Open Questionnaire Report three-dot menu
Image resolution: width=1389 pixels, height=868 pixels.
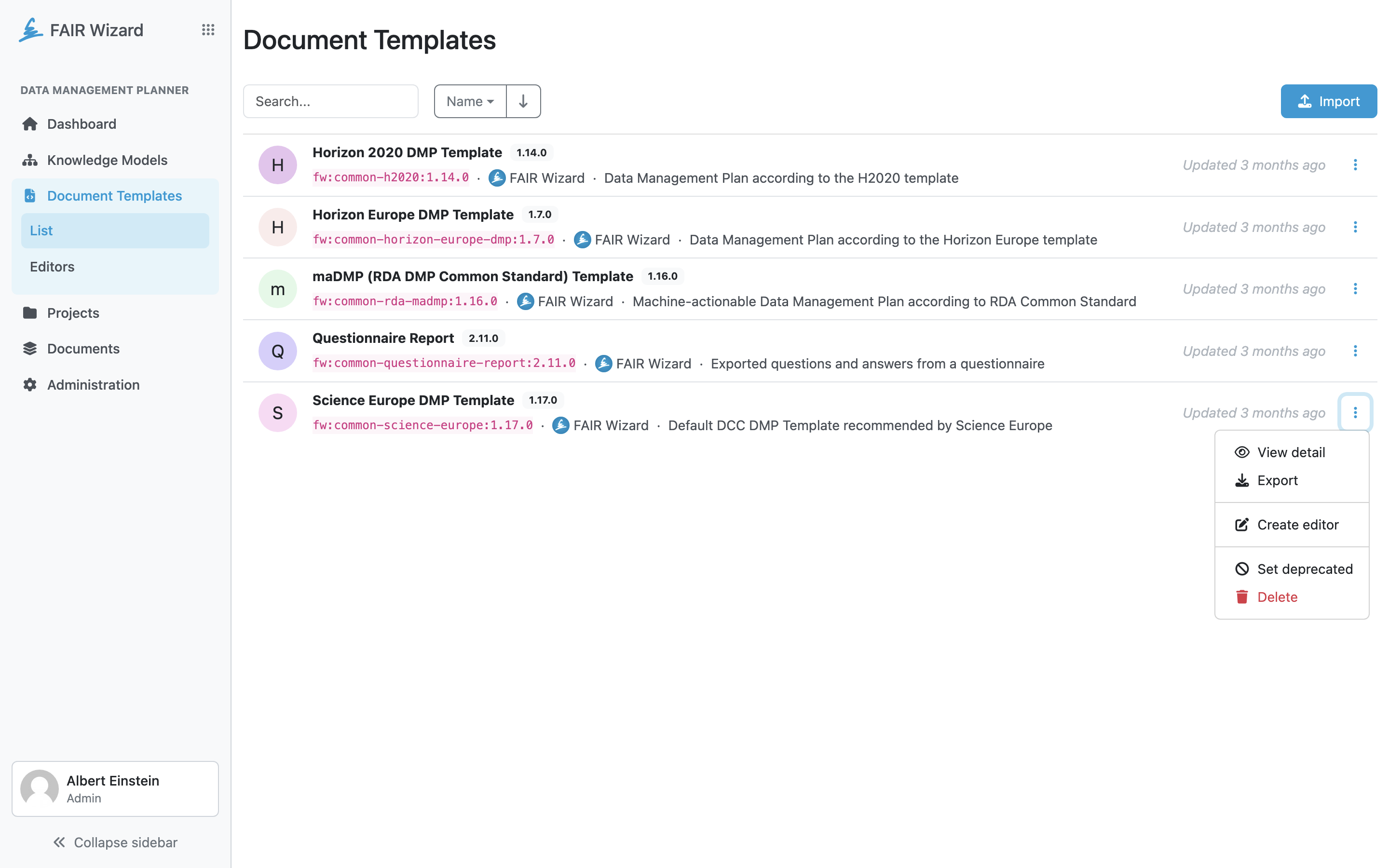point(1355,351)
